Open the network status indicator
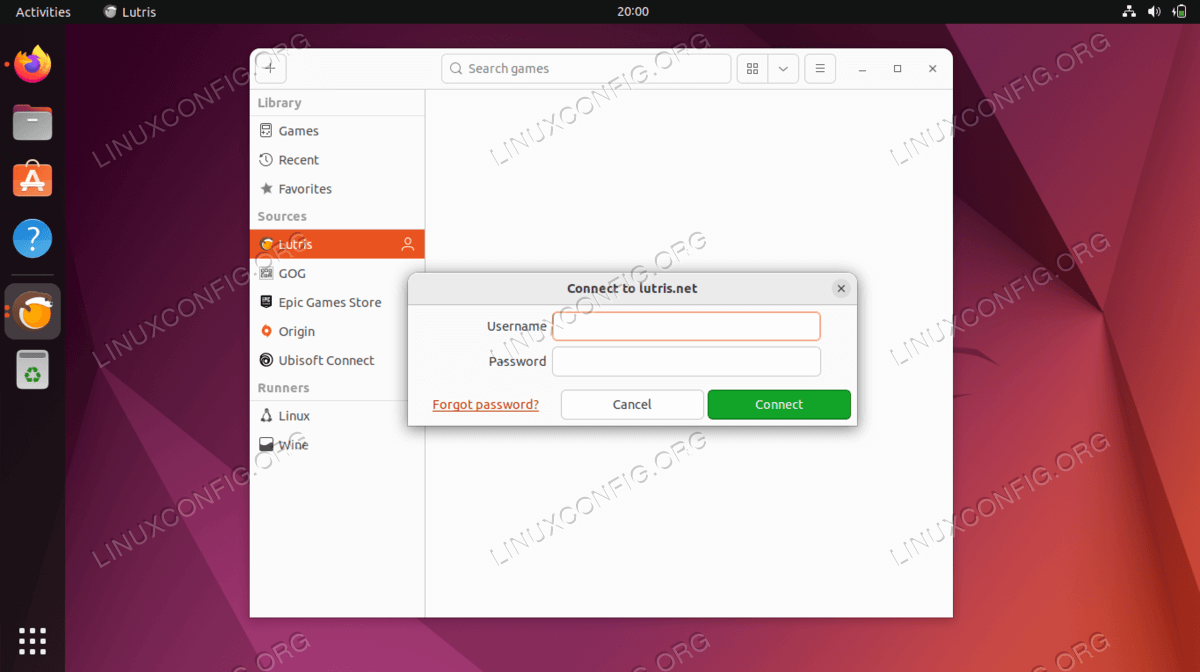The image size is (1200, 672). point(1129,12)
